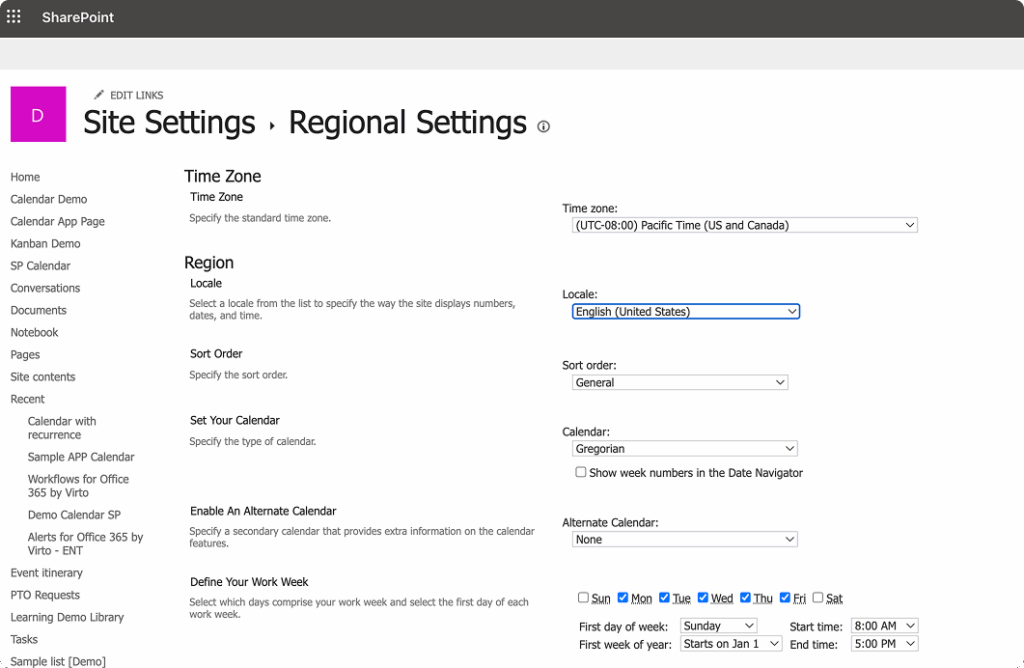Click the info icon beside Regional Settings
This screenshot has height=668, width=1024.
[544, 127]
